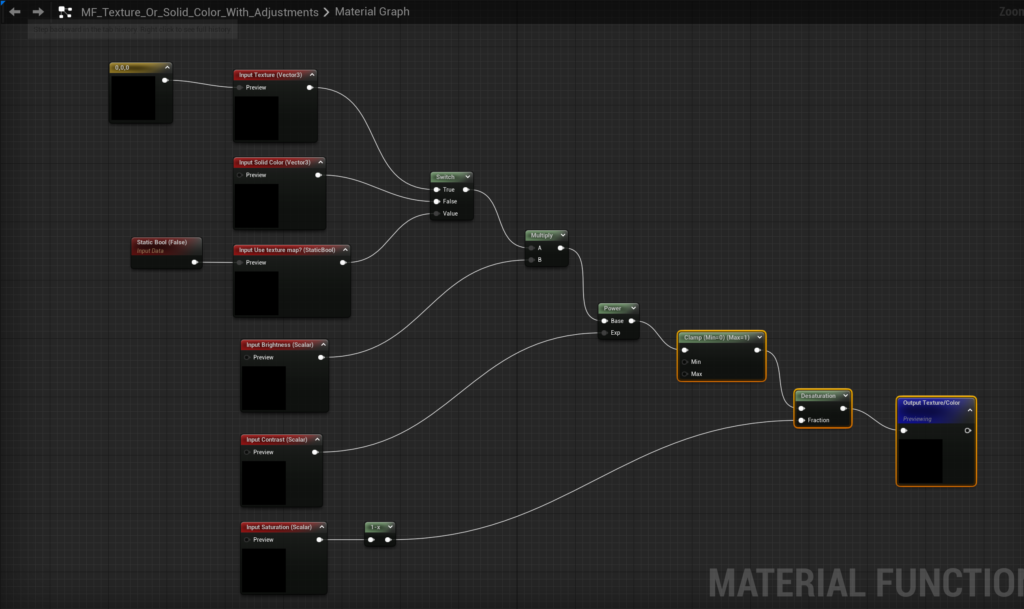Click the forward navigation arrow
This screenshot has width=1024, height=609.
tap(38, 12)
